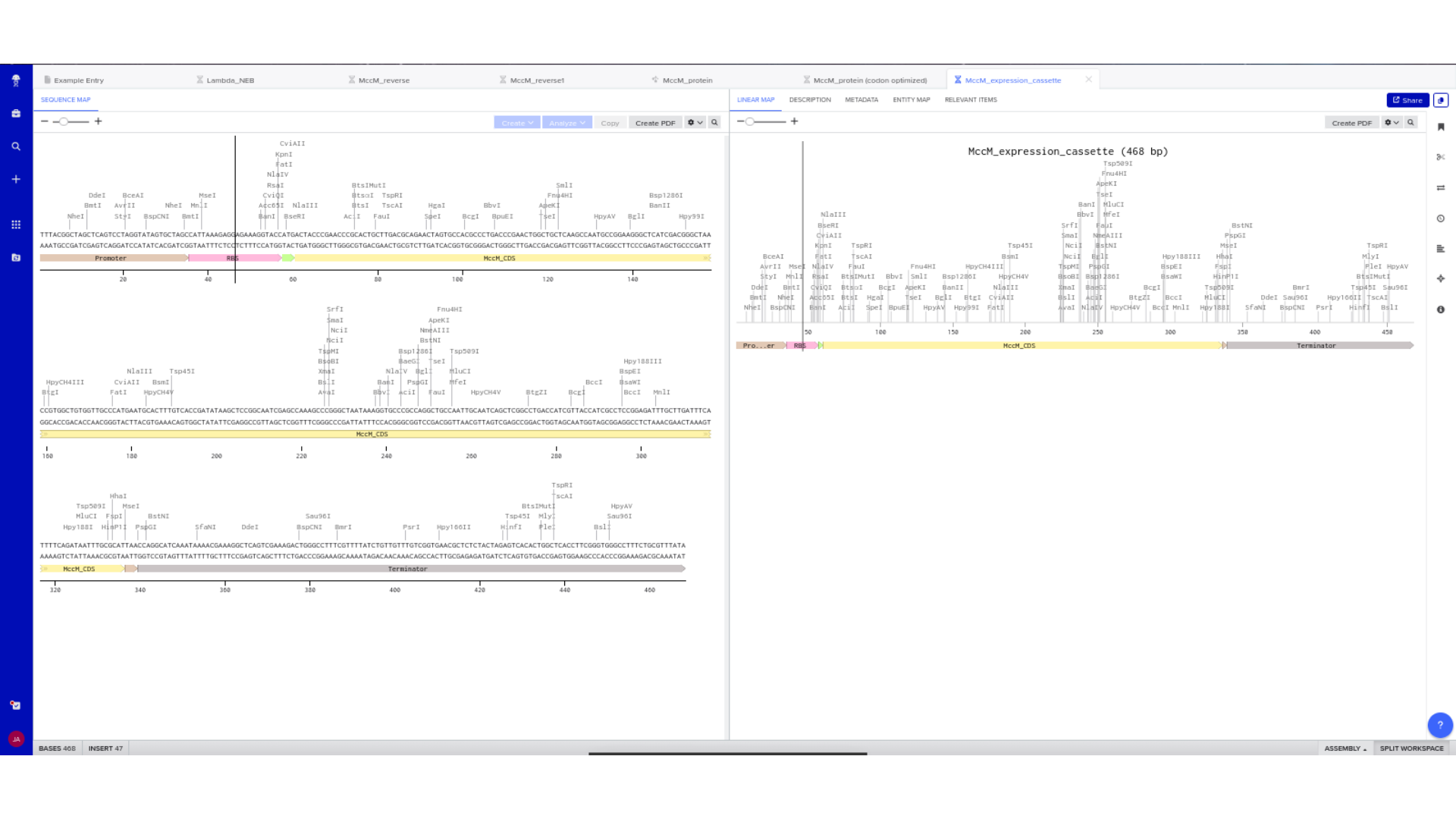The height and width of the screenshot is (819, 1456).
Task: Click the Terminator annotation on linear map
Action: coord(1316,346)
